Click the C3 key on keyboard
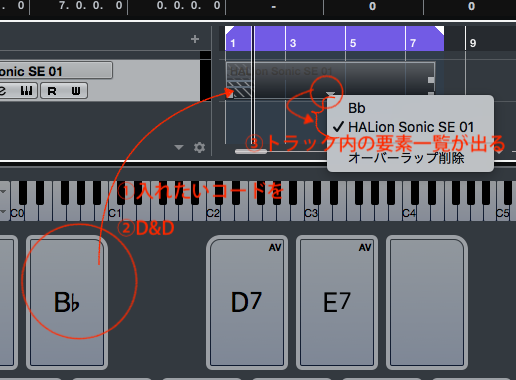The width and height of the screenshot is (516, 380). pos(311,213)
